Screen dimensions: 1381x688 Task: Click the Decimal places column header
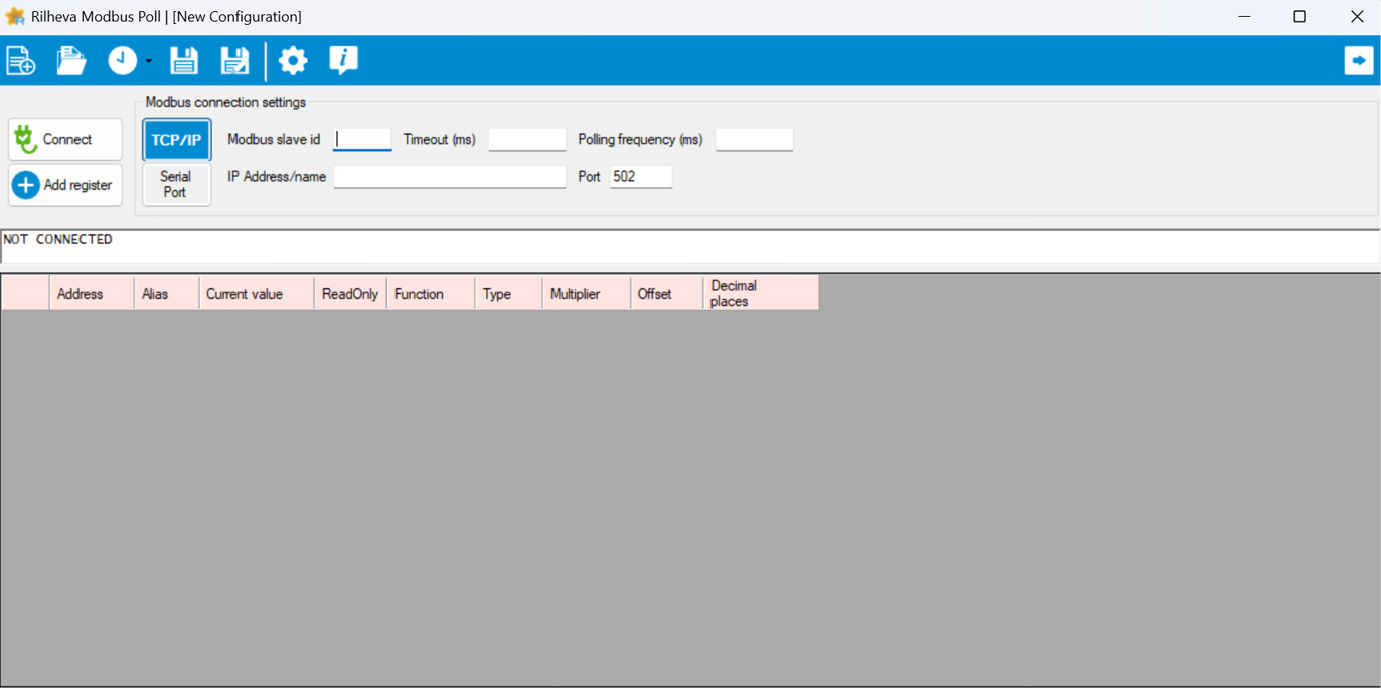[760, 294]
